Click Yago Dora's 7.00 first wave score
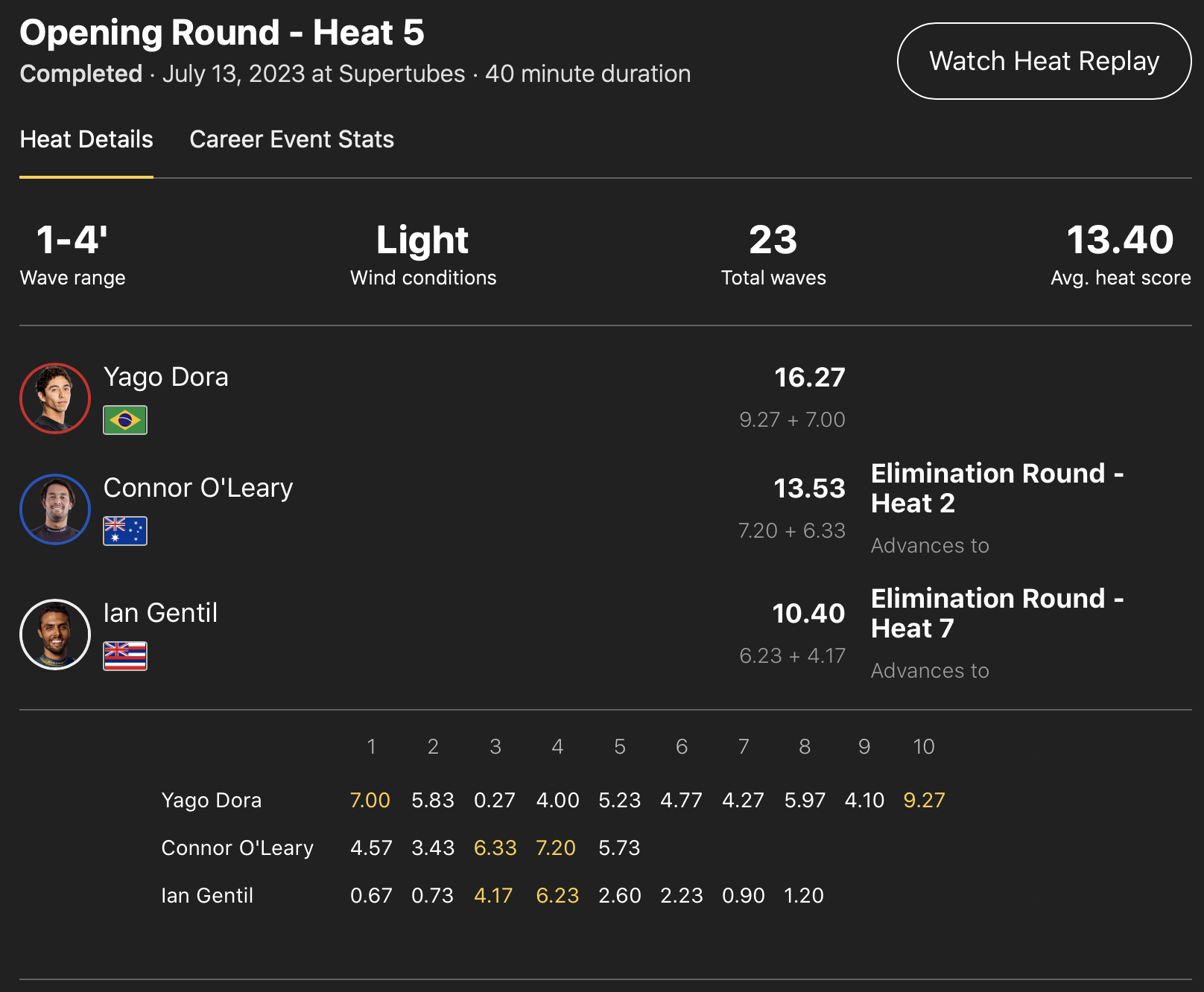The height and width of the screenshot is (992, 1204). pos(370,801)
